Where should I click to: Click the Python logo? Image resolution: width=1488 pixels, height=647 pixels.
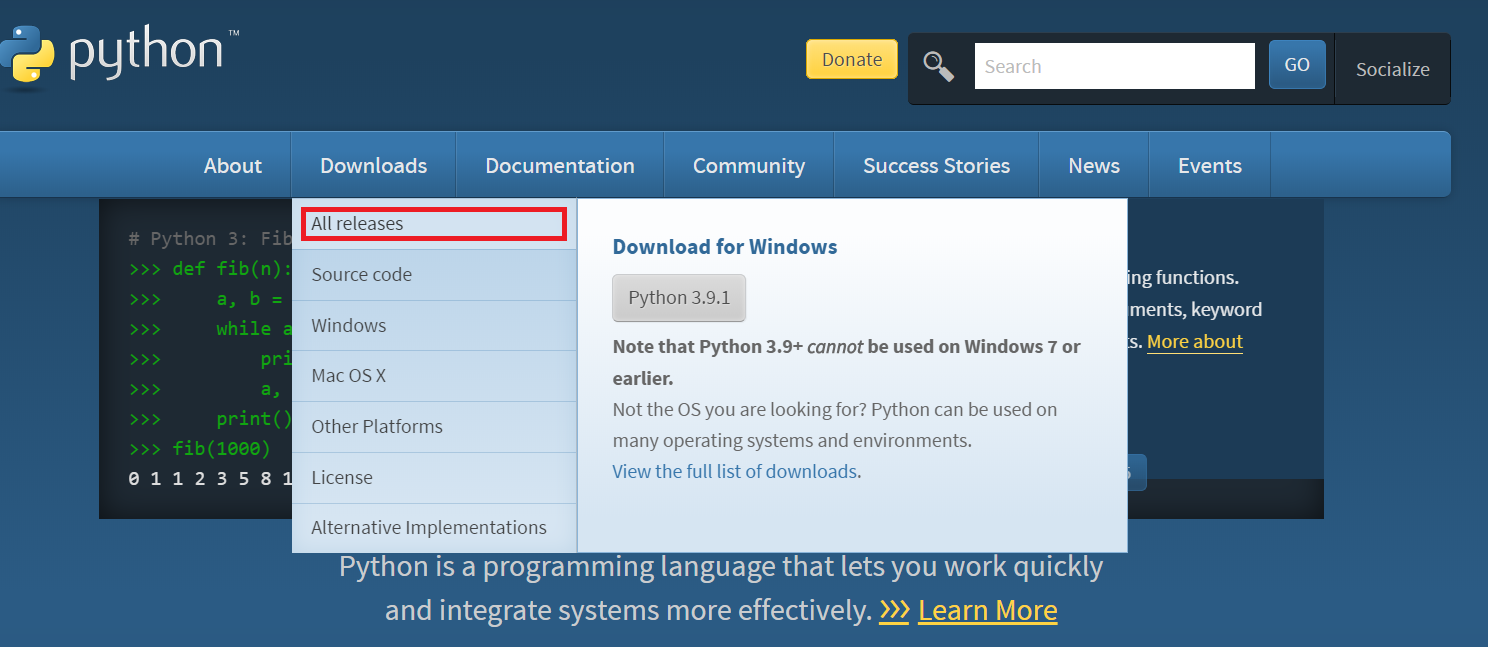click(x=120, y=55)
